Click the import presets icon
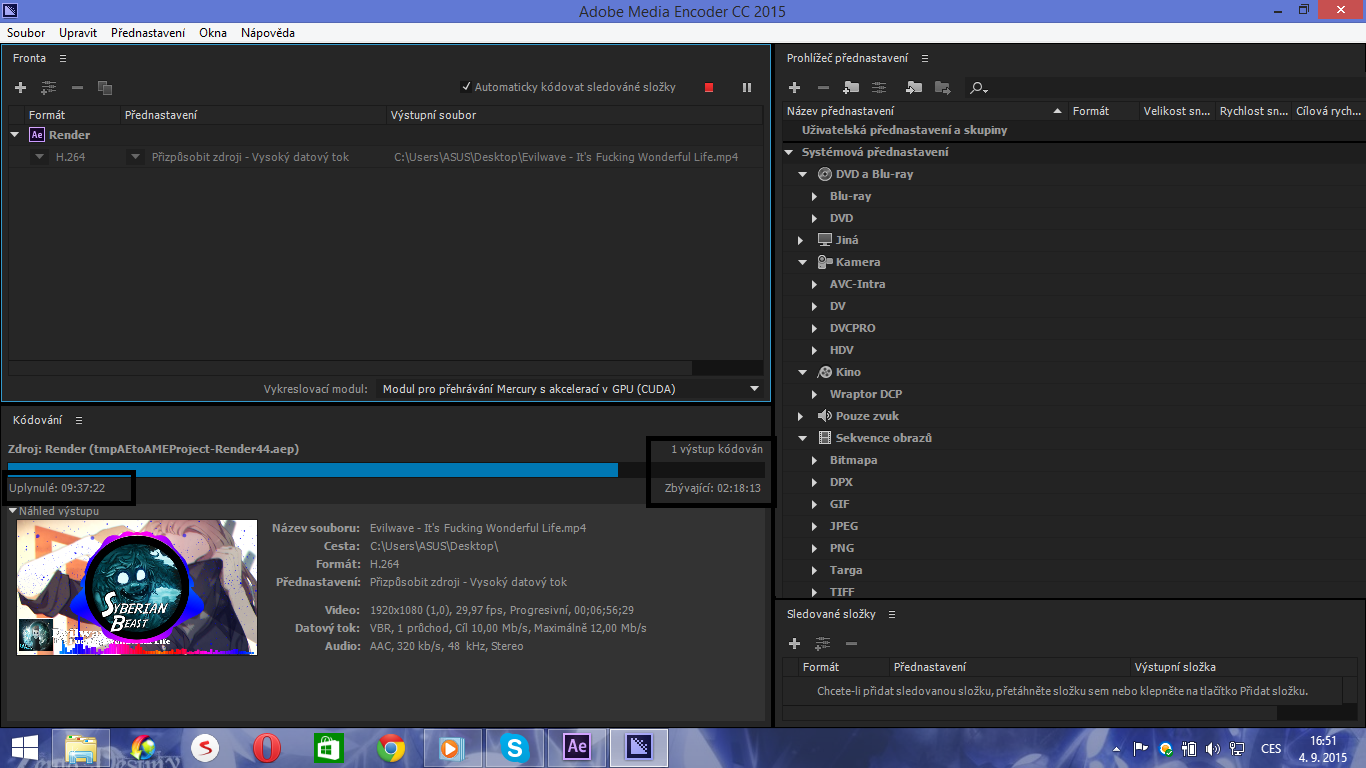This screenshot has width=1366, height=768. click(914, 88)
